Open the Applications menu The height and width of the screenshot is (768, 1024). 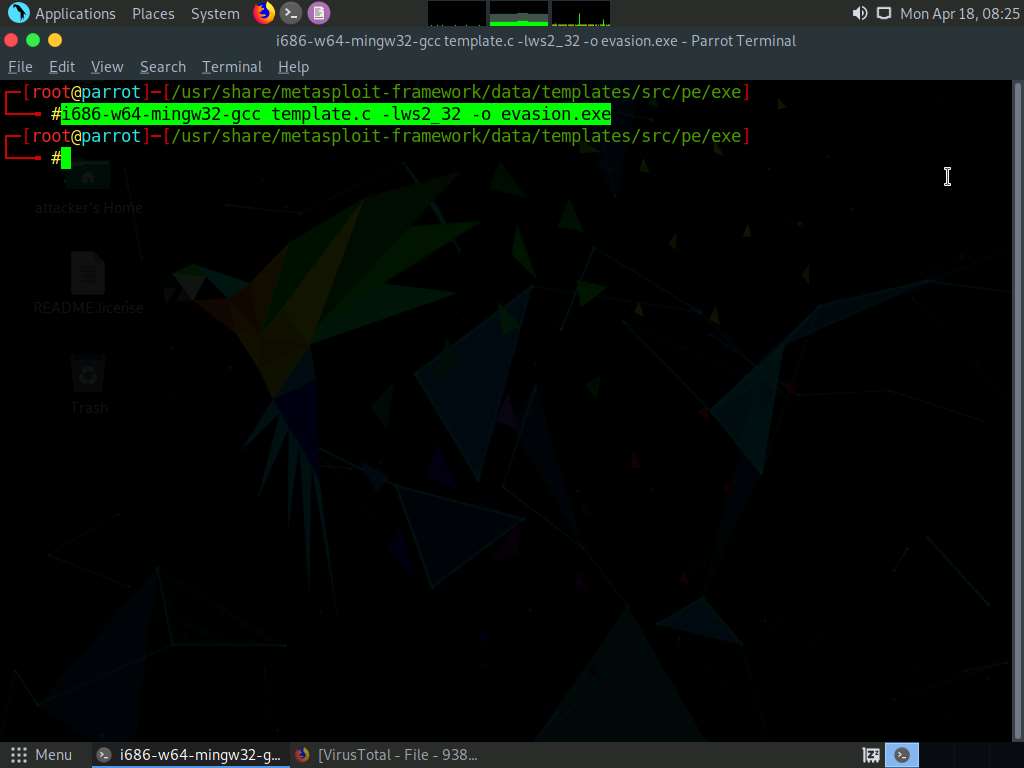tap(75, 14)
